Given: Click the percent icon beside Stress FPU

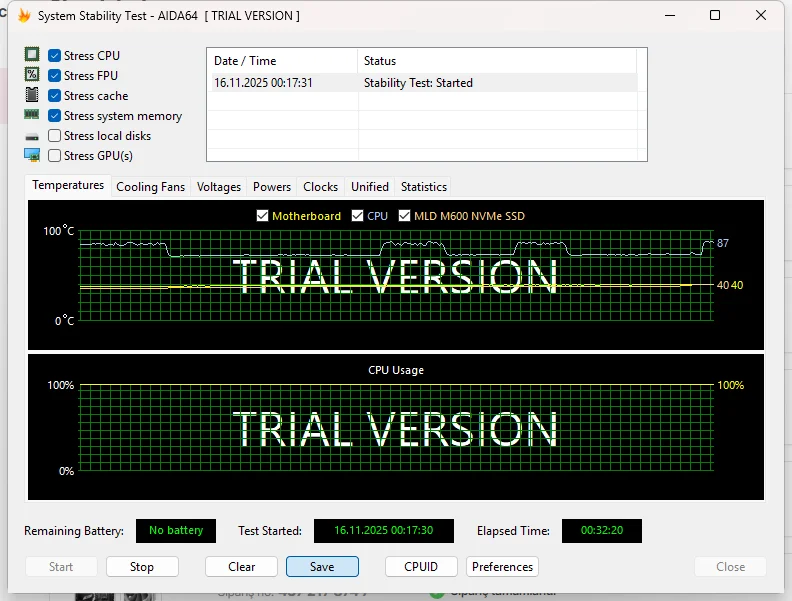Looking at the screenshot, I should click(x=32, y=75).
